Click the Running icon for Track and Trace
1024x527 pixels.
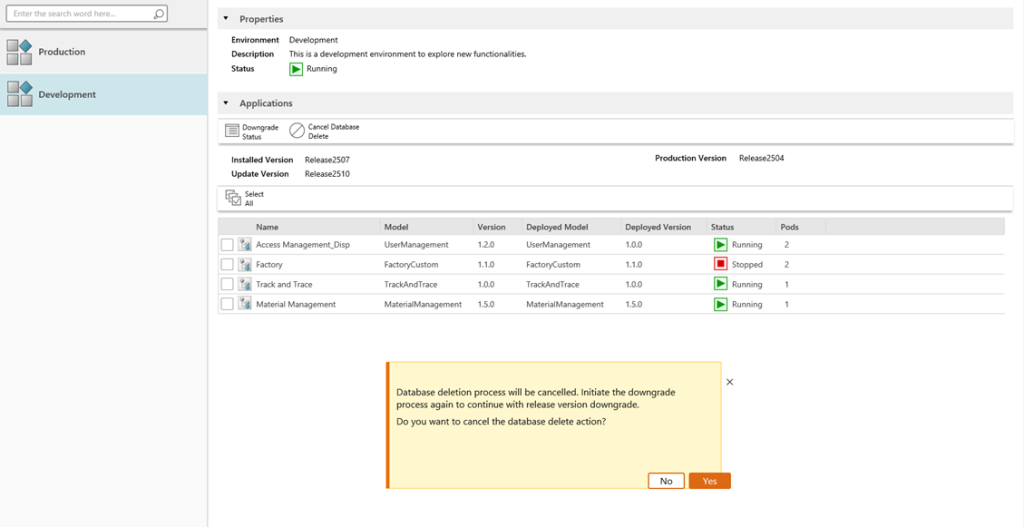point(720,284)
